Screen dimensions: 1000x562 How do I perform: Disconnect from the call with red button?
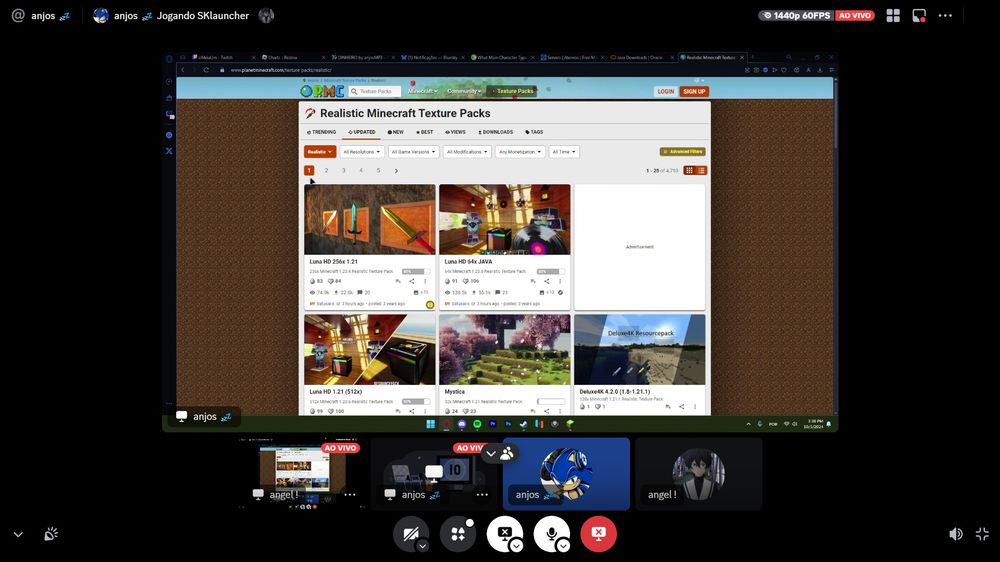click(x=598, y=534)
